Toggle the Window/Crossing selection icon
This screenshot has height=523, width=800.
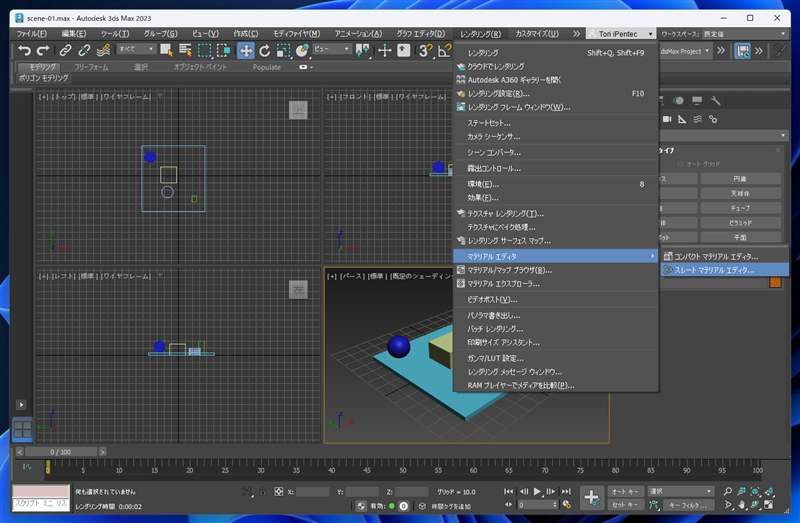point(223,51)
